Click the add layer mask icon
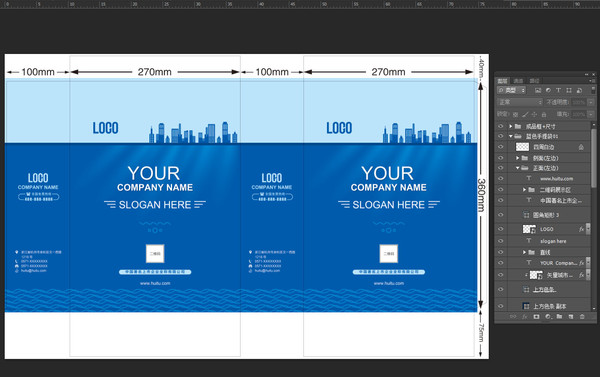Image resolution: width=600 pixels, height=377 pixels. coord(536,317)
